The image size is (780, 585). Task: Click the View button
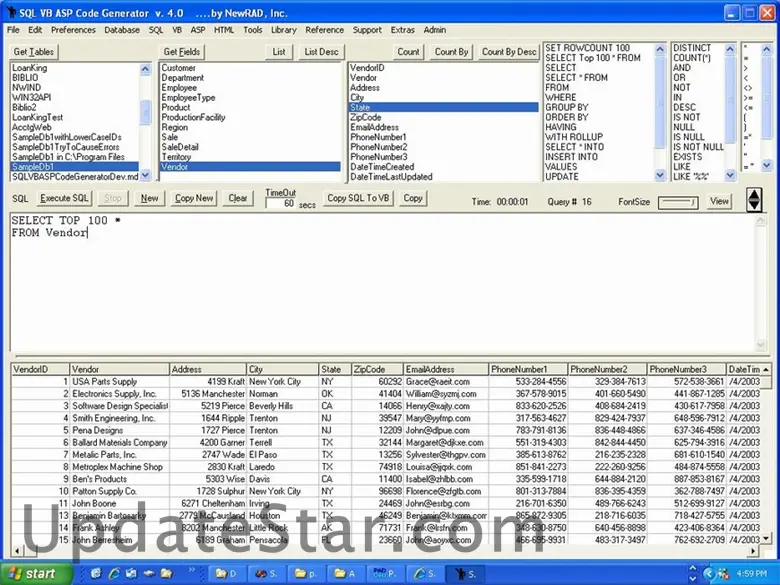pos(719,201)
